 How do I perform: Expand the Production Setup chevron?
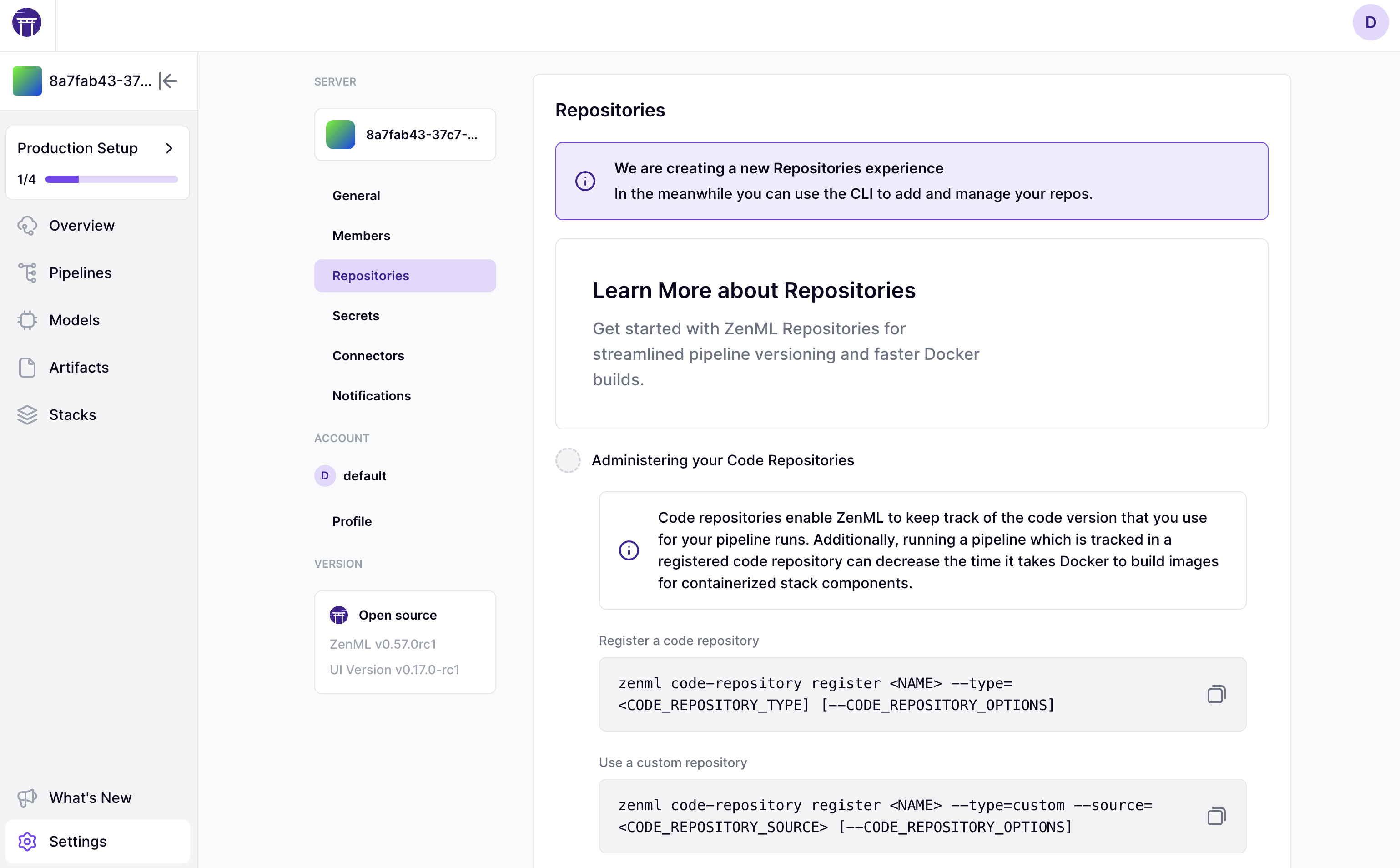tap(169, 148)
